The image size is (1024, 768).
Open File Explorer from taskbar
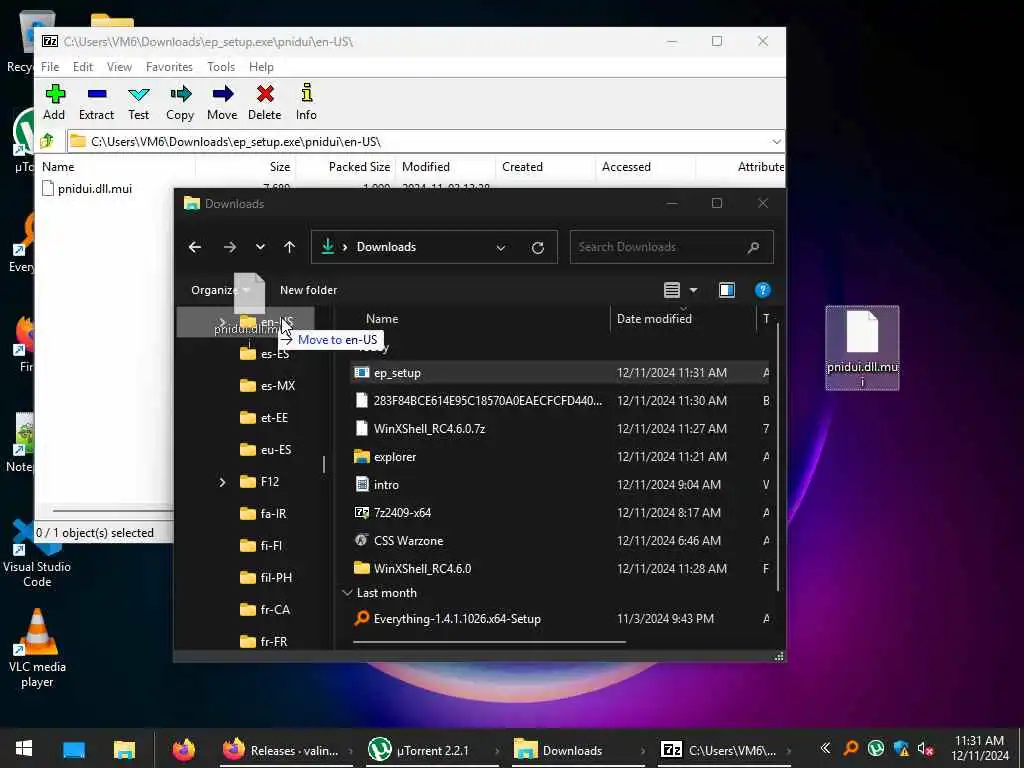coord(124,749)
